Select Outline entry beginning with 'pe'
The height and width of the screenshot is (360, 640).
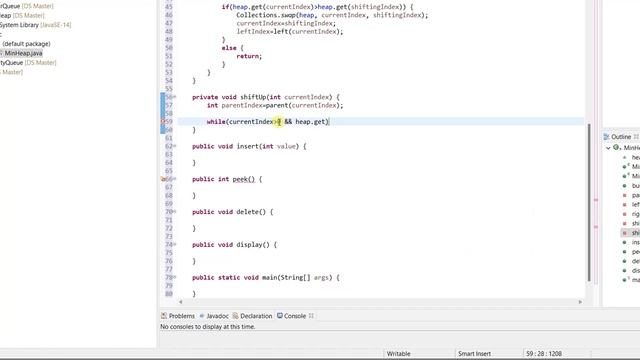[x=636, y=251]
